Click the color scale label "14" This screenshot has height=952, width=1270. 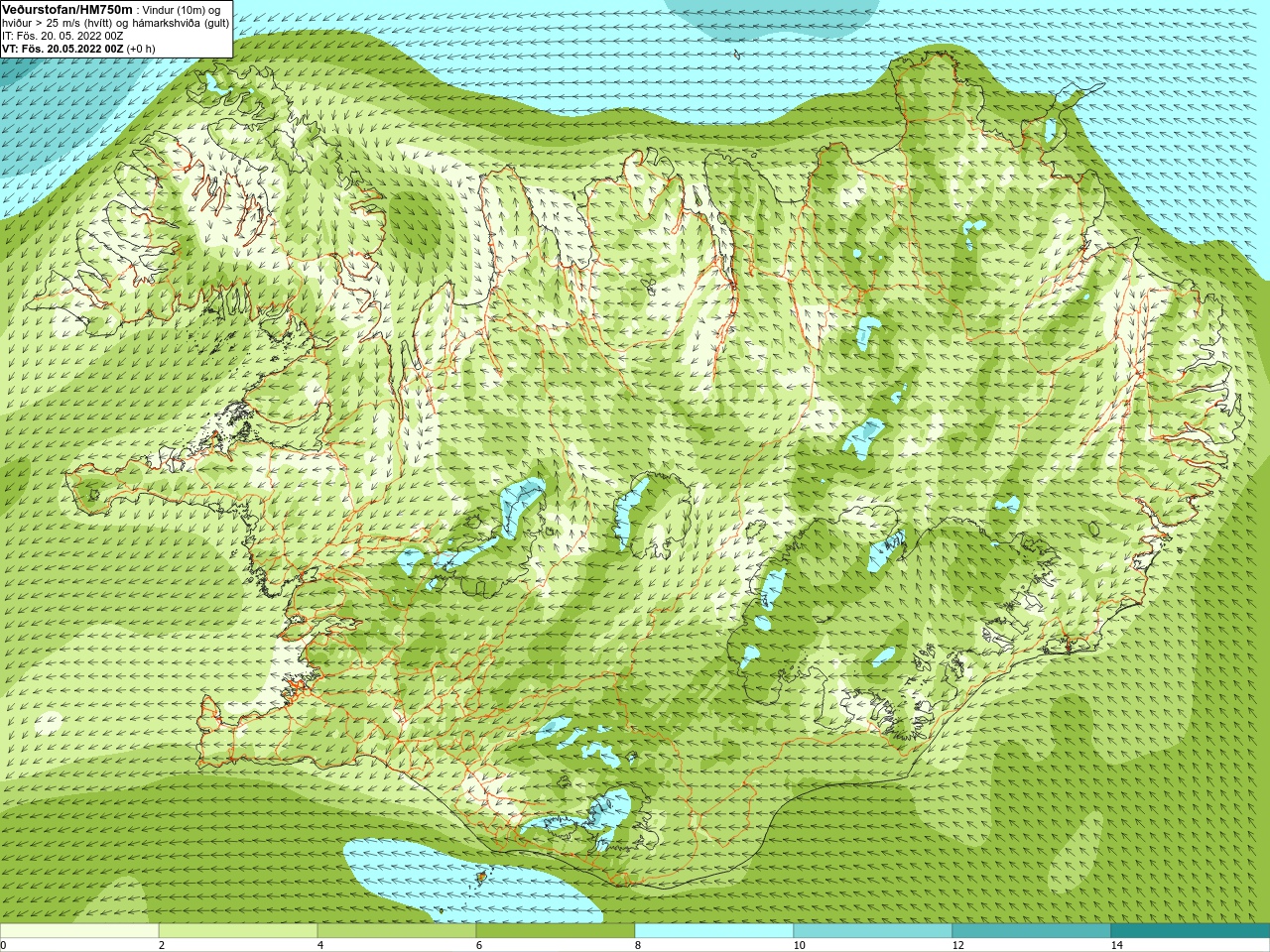(x=1116, y=945)
